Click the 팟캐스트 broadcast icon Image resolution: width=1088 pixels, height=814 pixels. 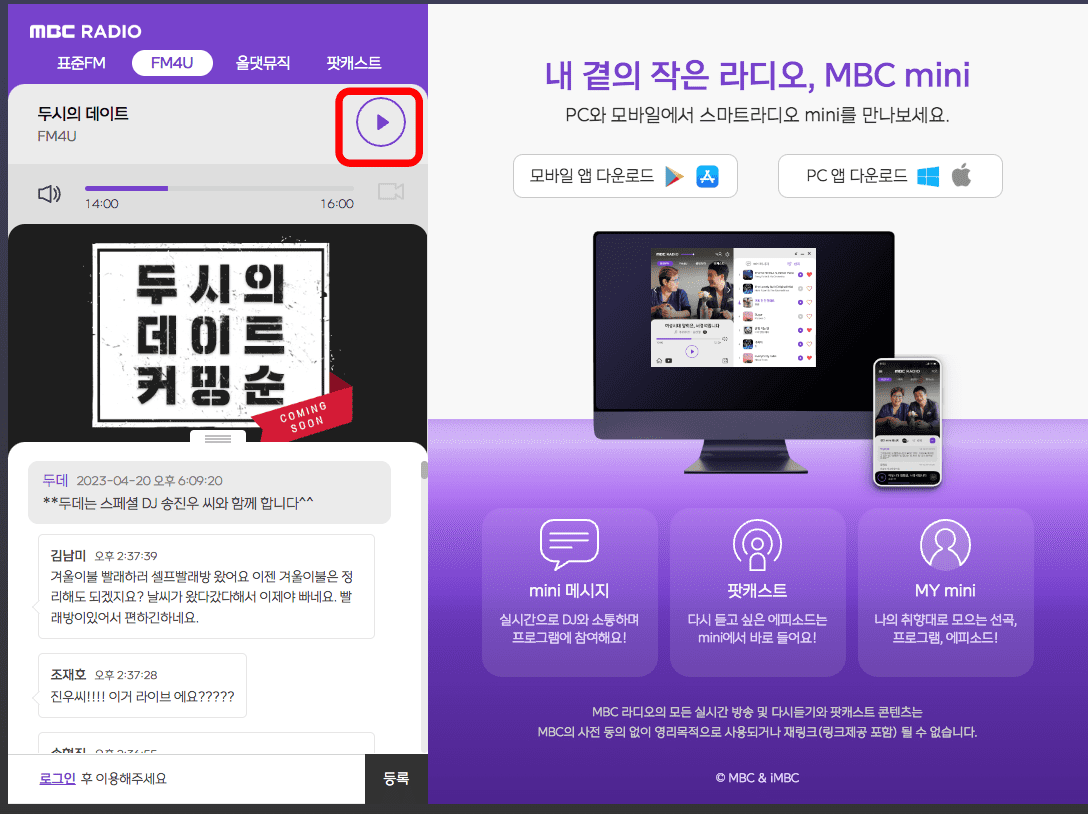757,545
